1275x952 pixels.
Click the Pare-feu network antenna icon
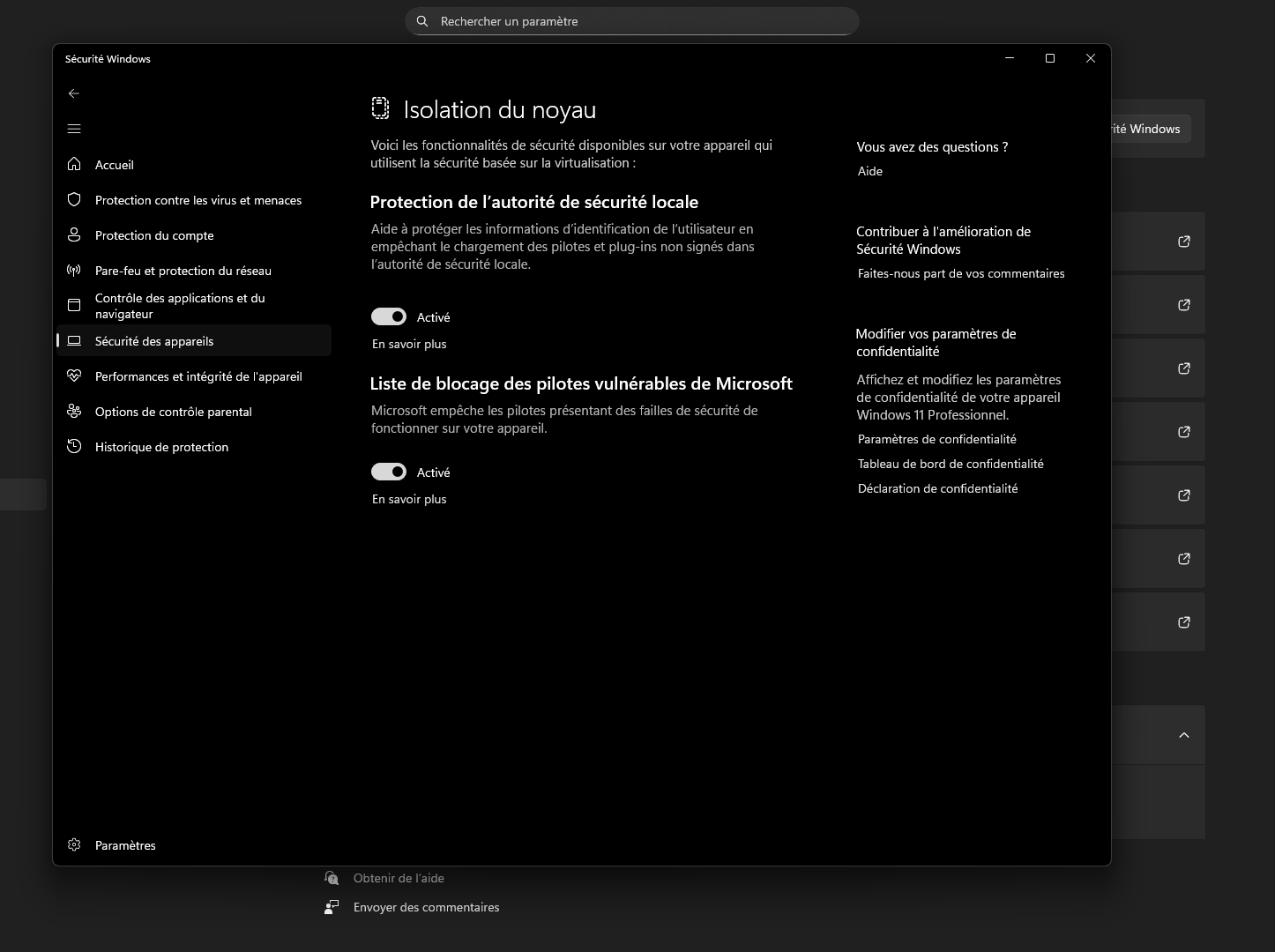click(74, 271)
